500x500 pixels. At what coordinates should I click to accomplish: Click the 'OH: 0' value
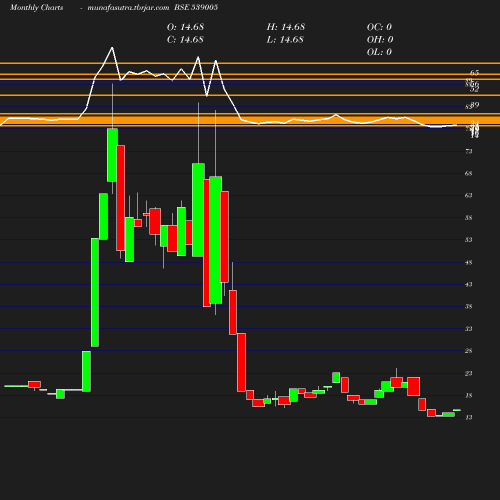(380, 40)
